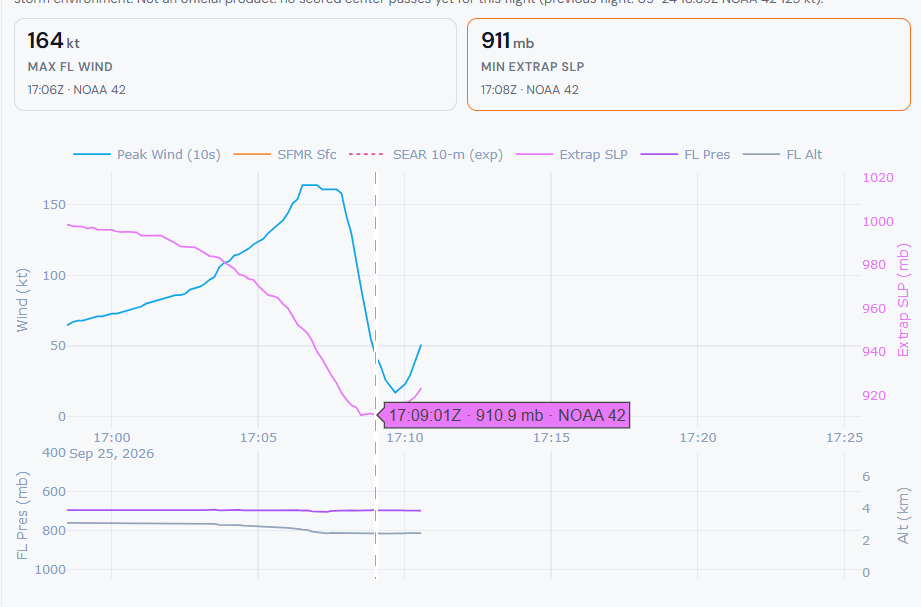This screenshot has height=607, width=921.
Task: Select the 911 mb Min Extrap SLP card
Action: point(689,65)
